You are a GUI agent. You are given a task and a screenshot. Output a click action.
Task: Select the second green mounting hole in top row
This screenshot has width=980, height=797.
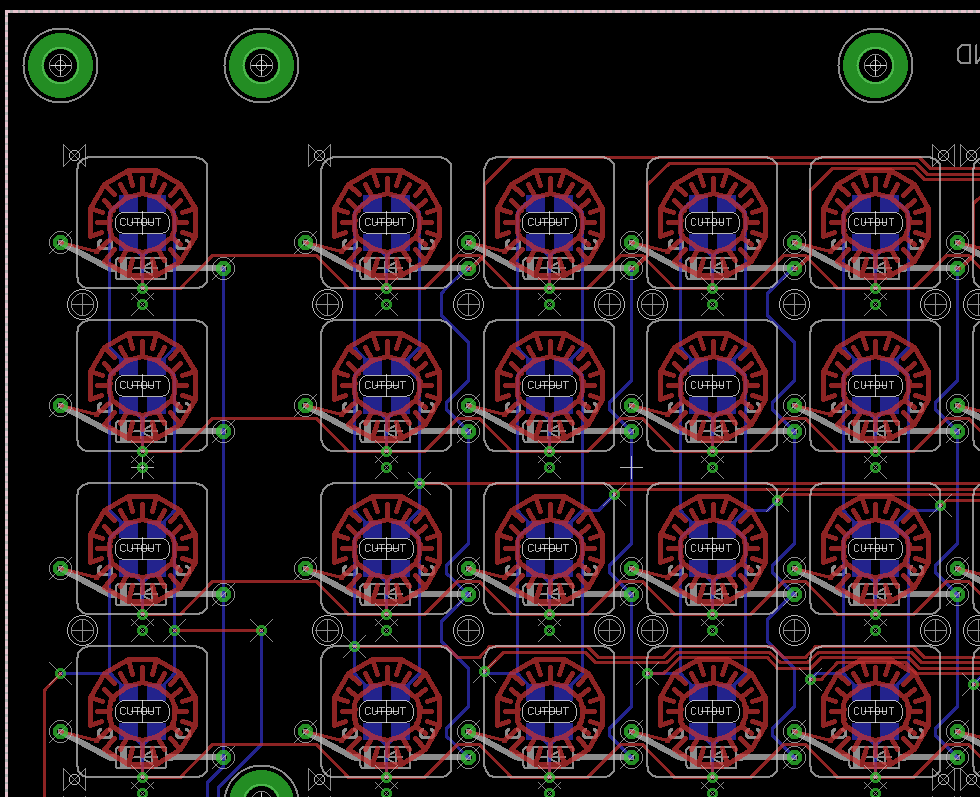tap(262, 66)
